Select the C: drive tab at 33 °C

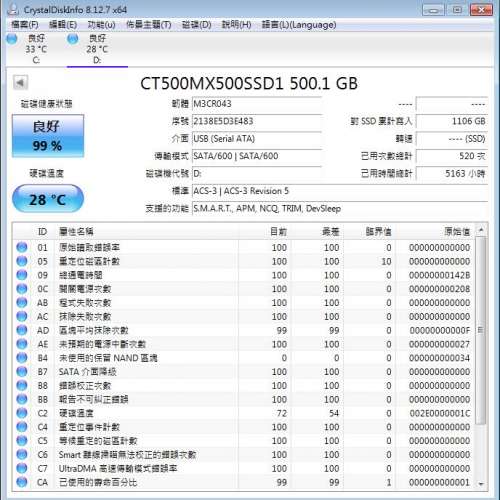pos(35,49)
